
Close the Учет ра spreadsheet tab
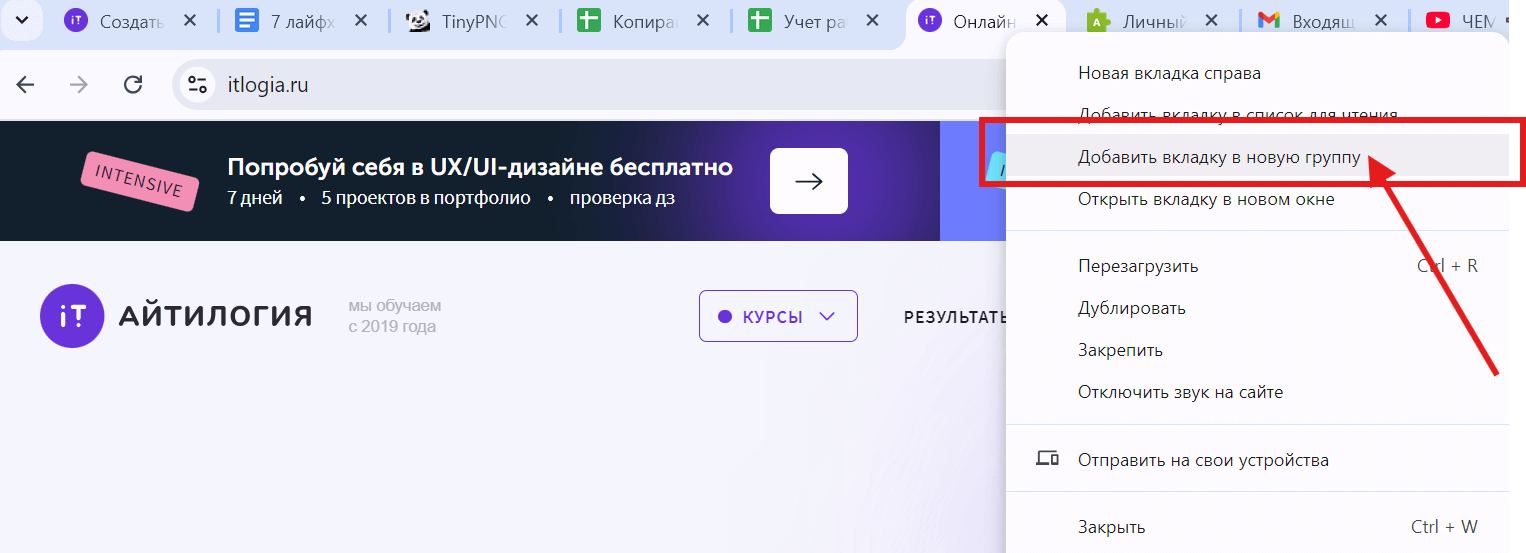[874, 21]
